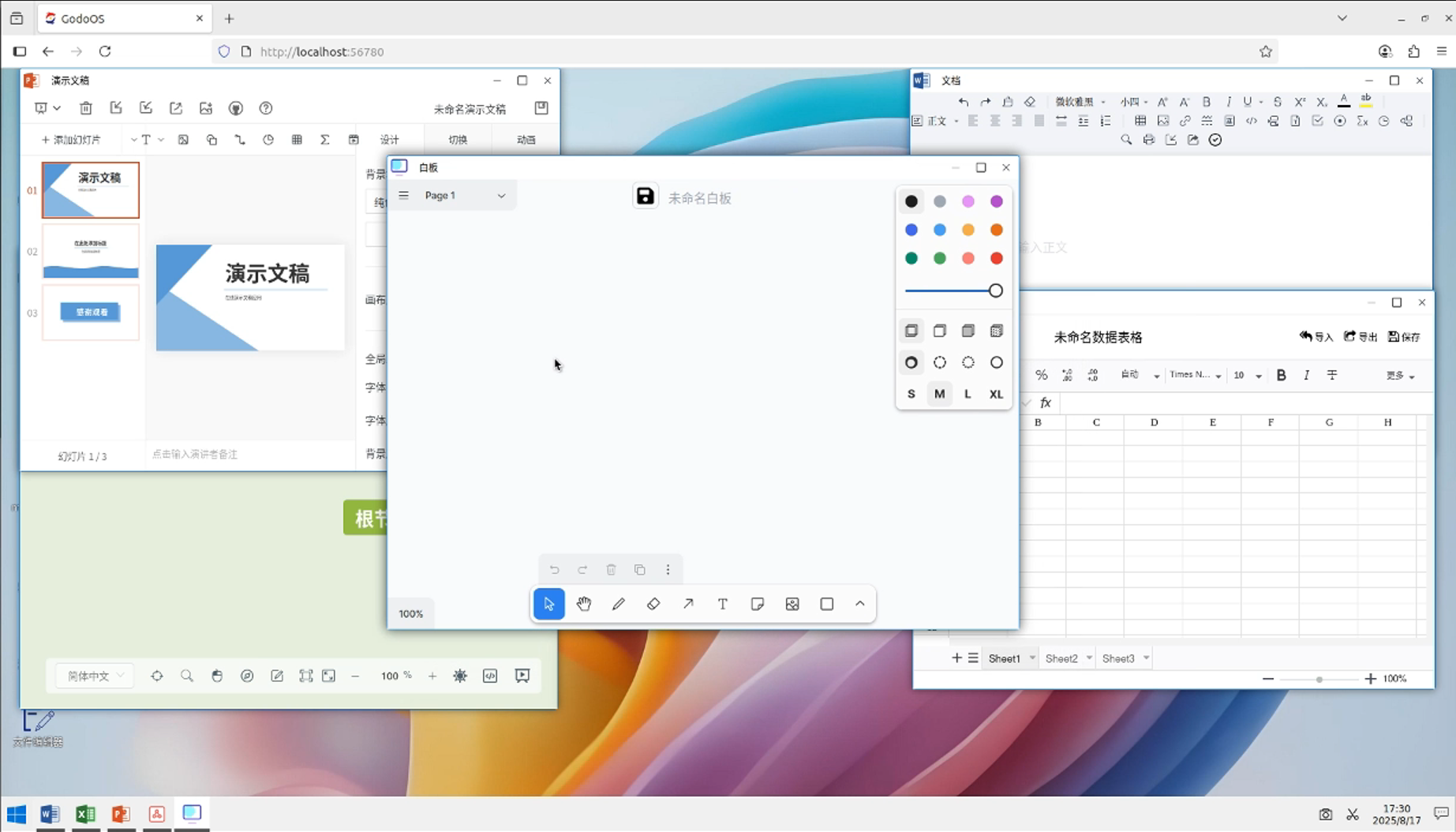Open the Page 1 dropdown
Screen dimensions: 1456x832
[465, 195]
